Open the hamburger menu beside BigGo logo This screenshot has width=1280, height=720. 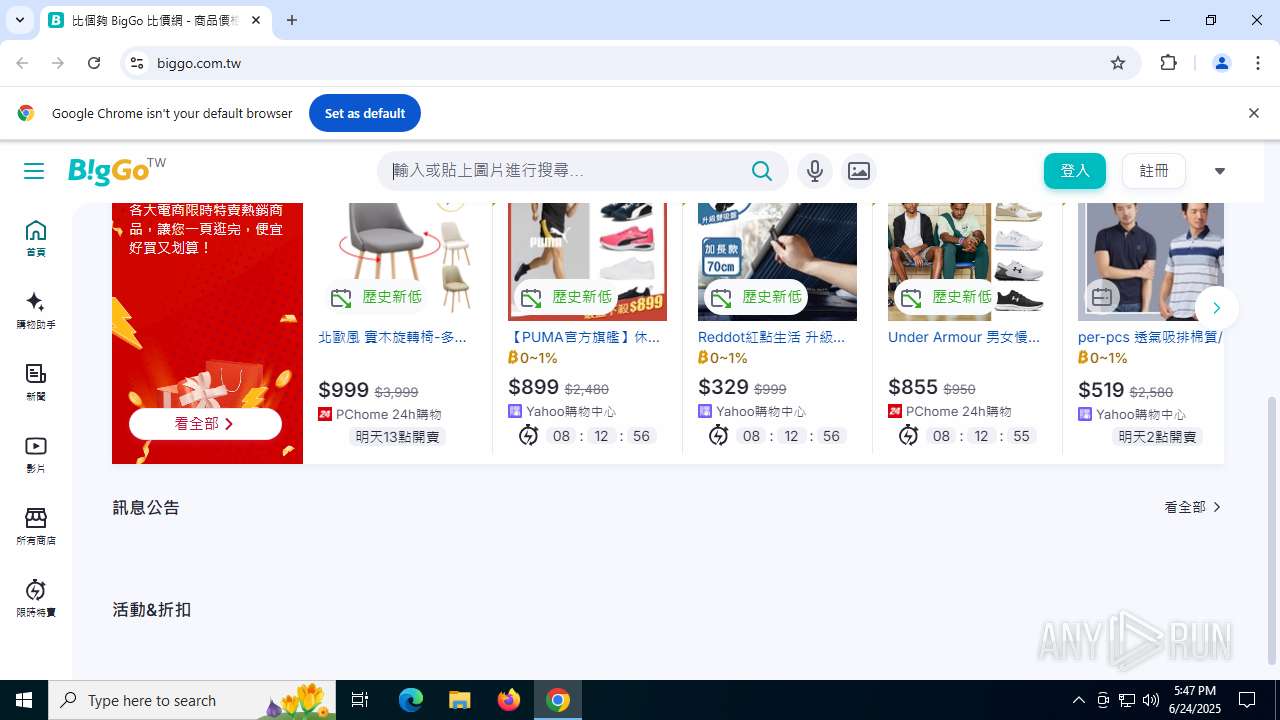(x=34, y=171)
